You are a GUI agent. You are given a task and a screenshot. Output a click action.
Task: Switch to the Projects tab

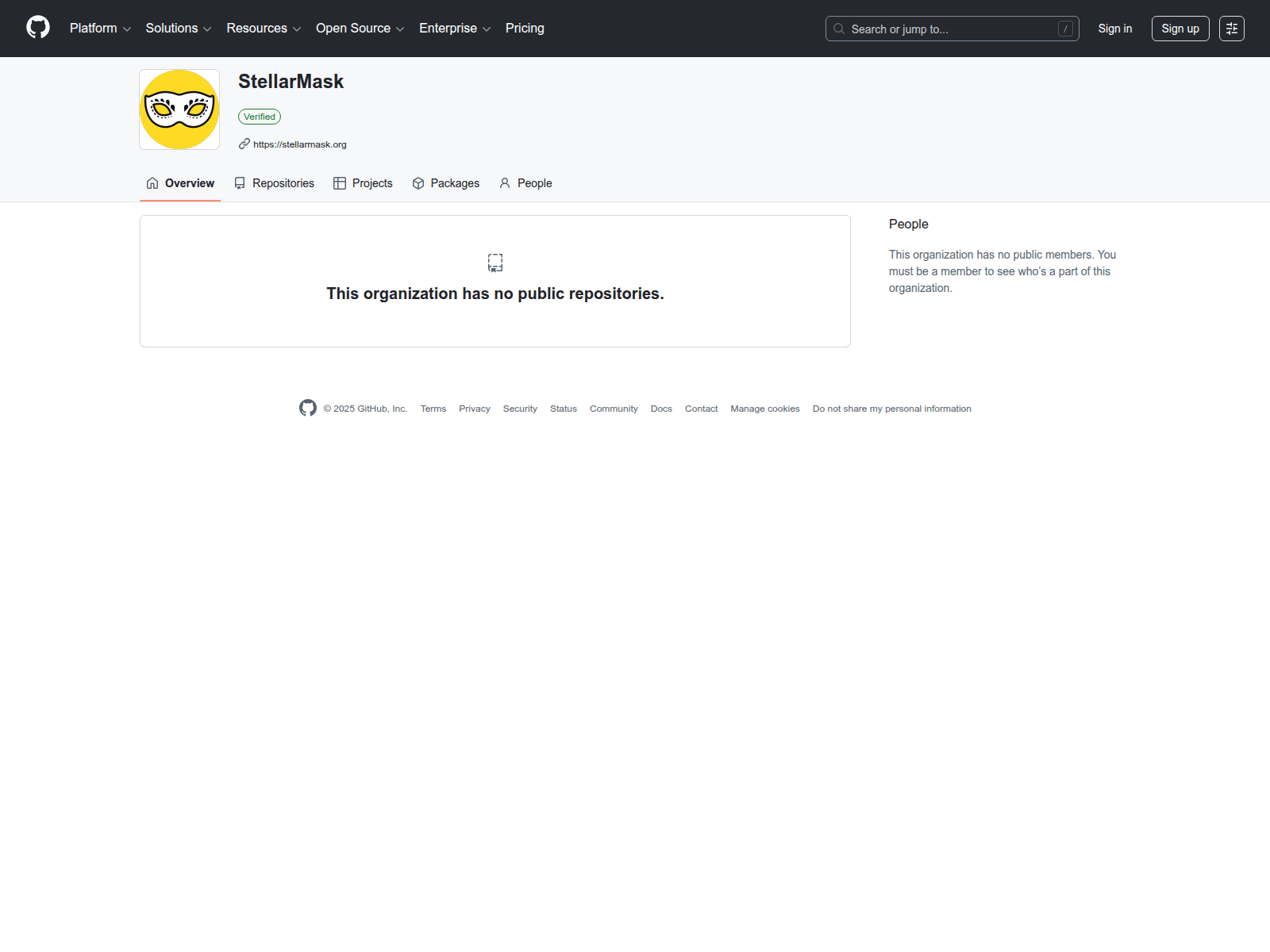point(363,183)
